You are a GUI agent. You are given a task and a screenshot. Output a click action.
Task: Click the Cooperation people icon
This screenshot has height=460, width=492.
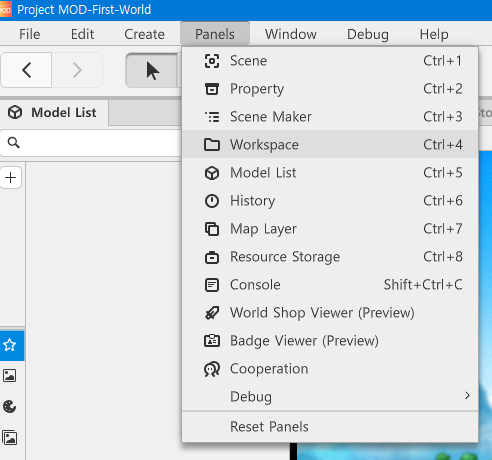tap(212, 369)
